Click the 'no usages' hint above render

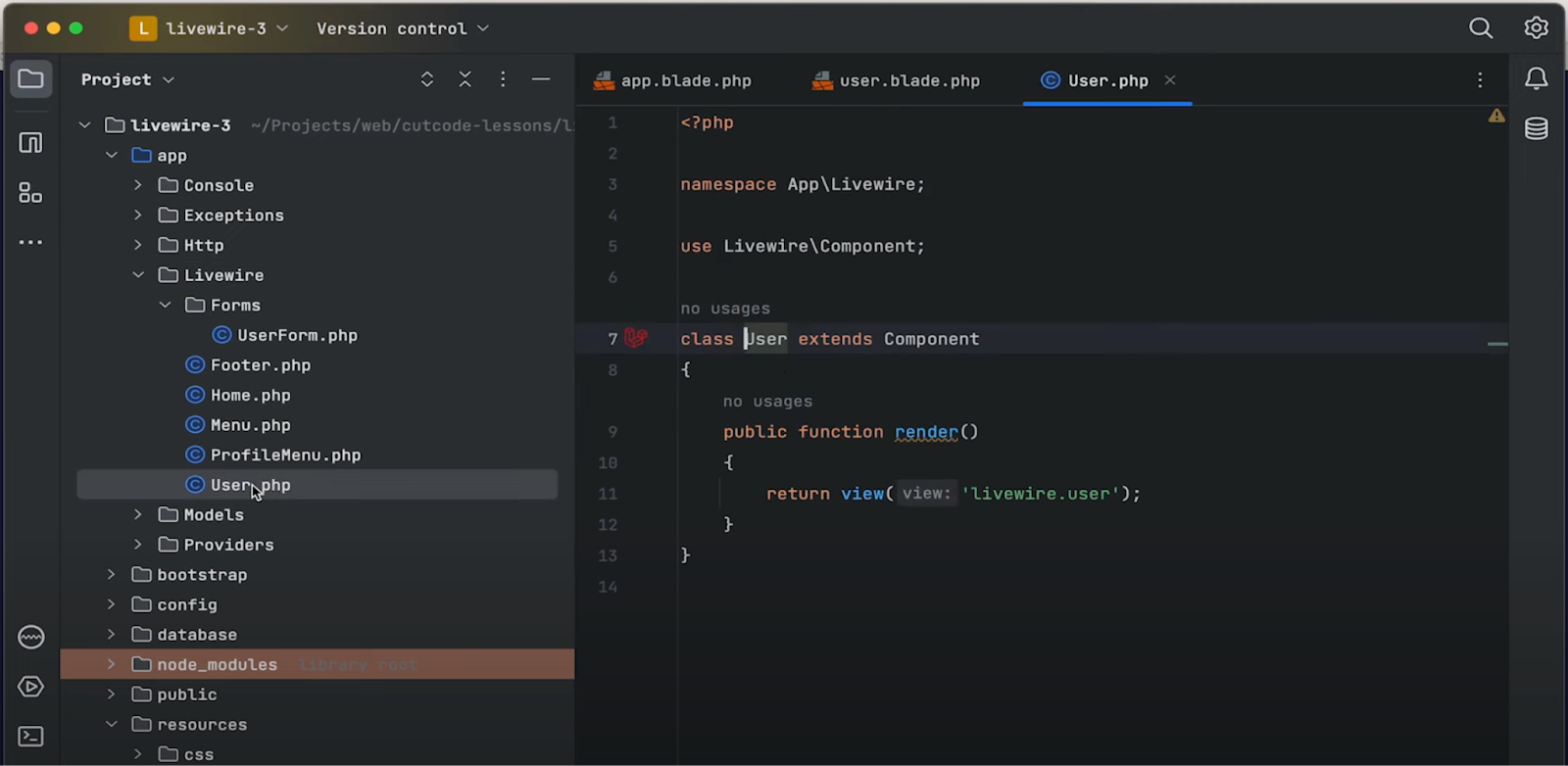point(767,402)
